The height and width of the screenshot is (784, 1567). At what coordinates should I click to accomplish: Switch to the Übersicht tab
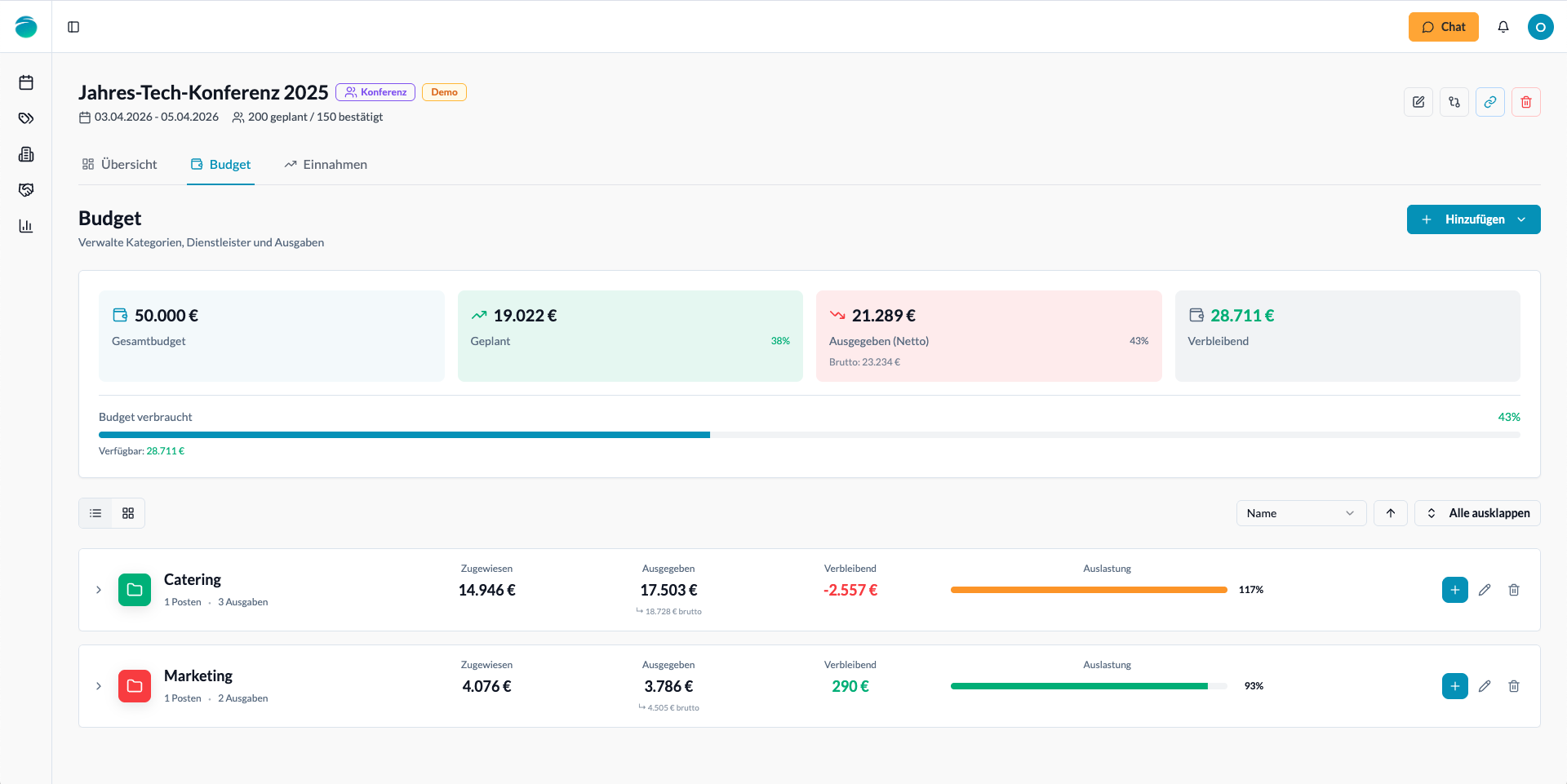(120, 165)
